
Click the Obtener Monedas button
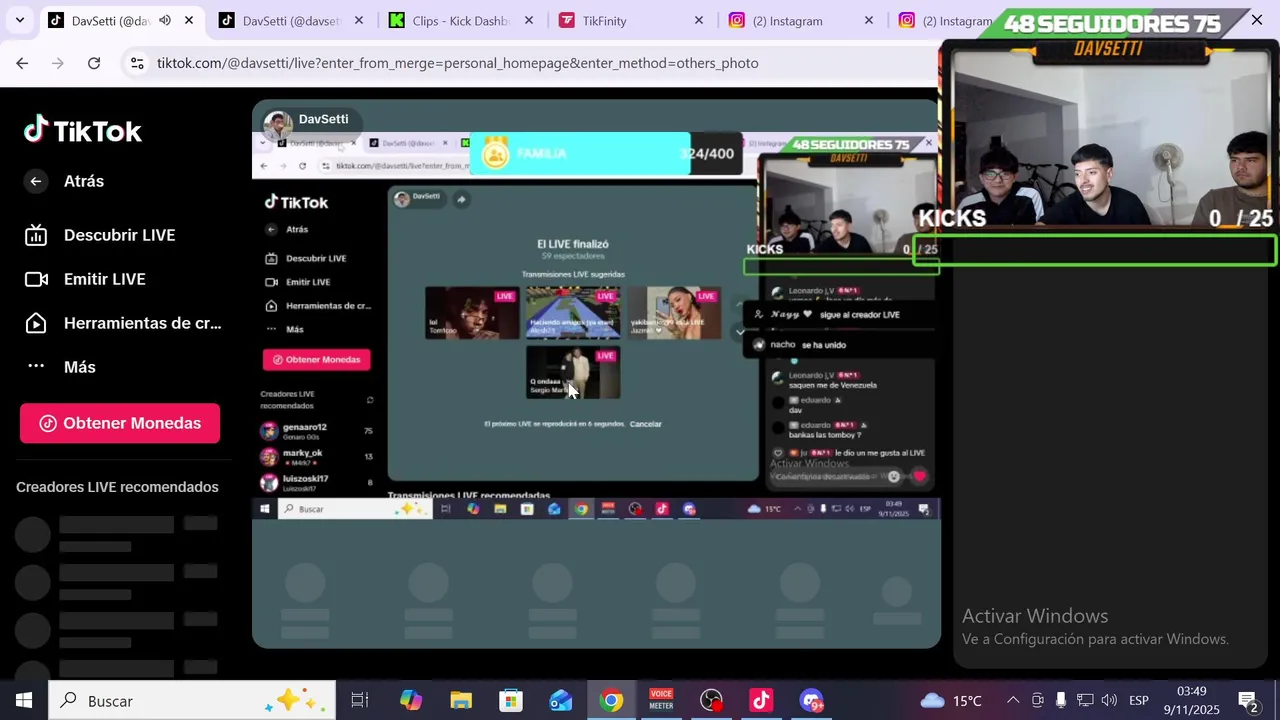click(120, 423)
